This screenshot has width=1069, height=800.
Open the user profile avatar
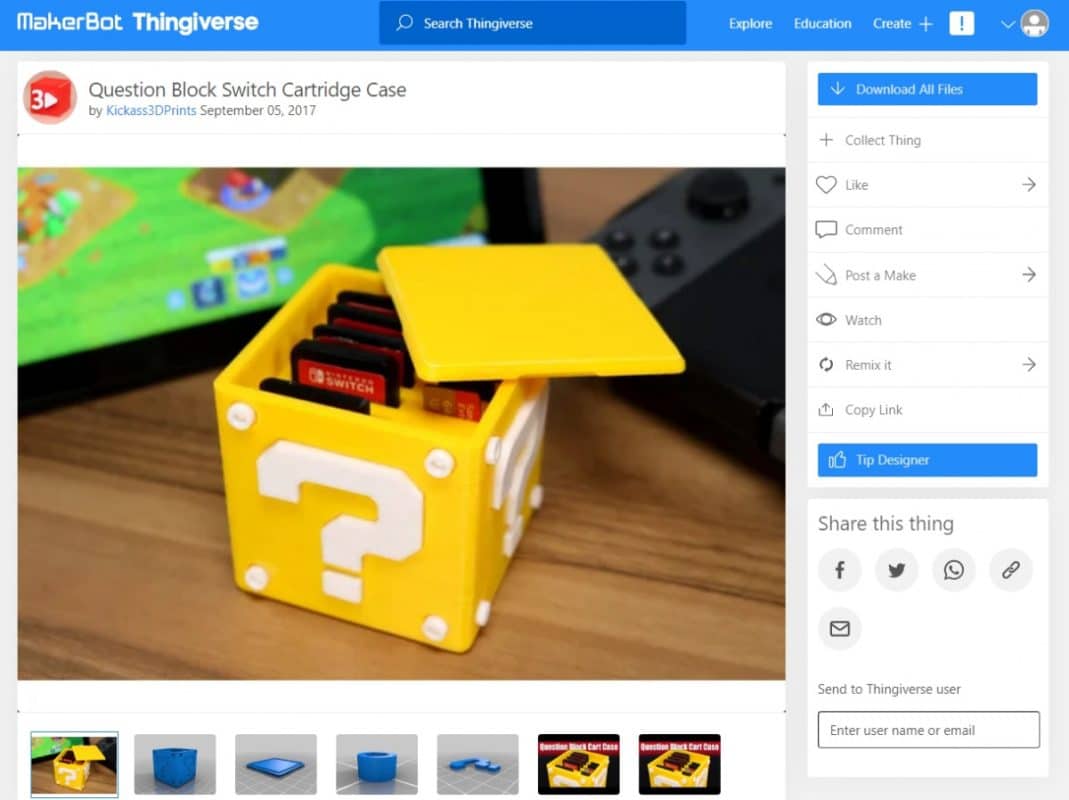click(x=1034, y=24)
